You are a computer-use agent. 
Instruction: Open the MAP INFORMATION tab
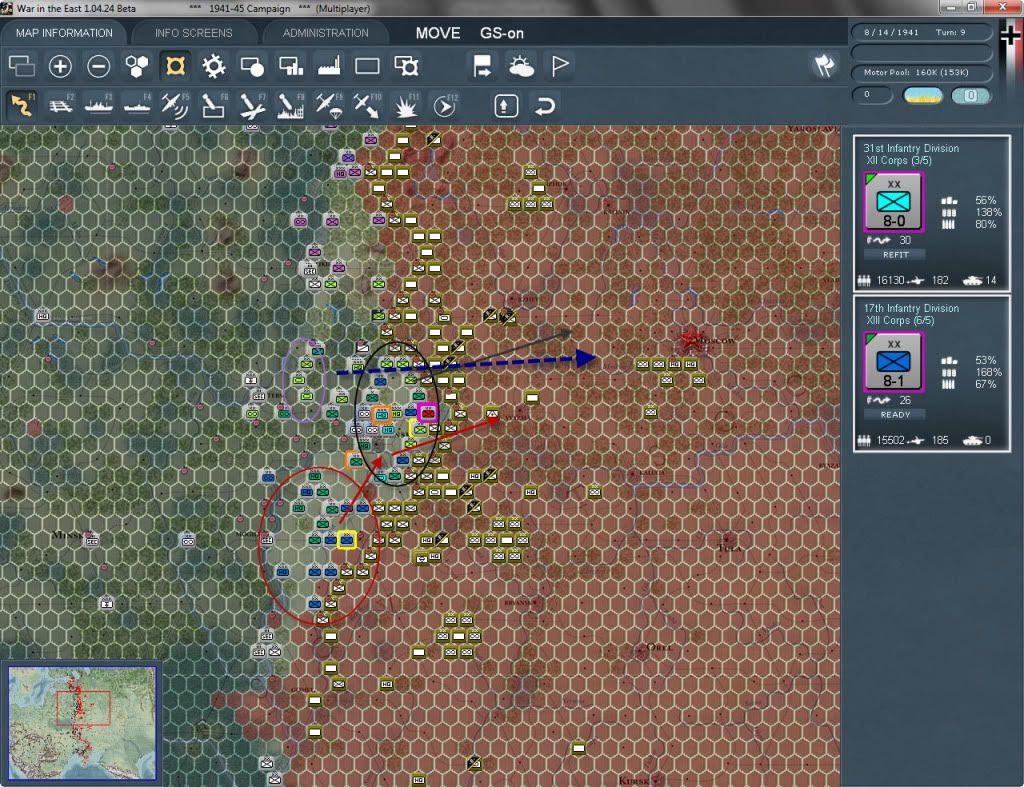click(x=64, y=33)
